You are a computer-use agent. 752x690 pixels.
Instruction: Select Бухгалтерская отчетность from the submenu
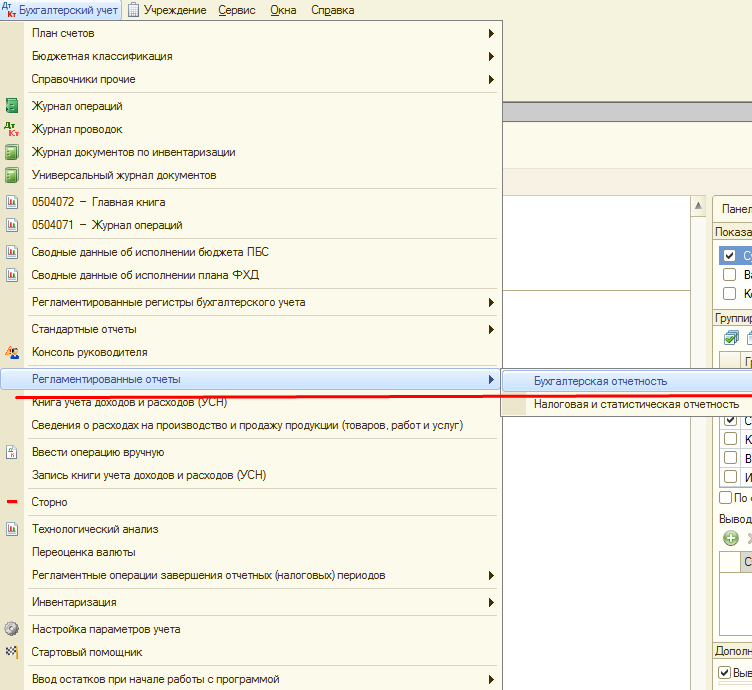[600, 381]
